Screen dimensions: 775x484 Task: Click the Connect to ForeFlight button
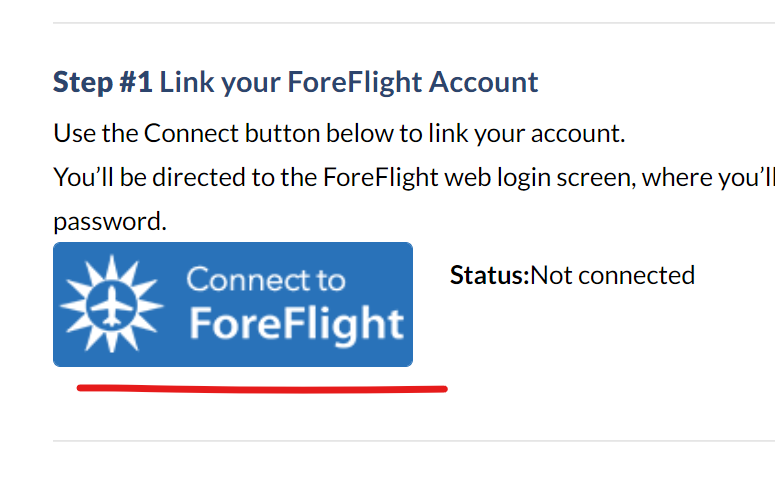[233, 305]
